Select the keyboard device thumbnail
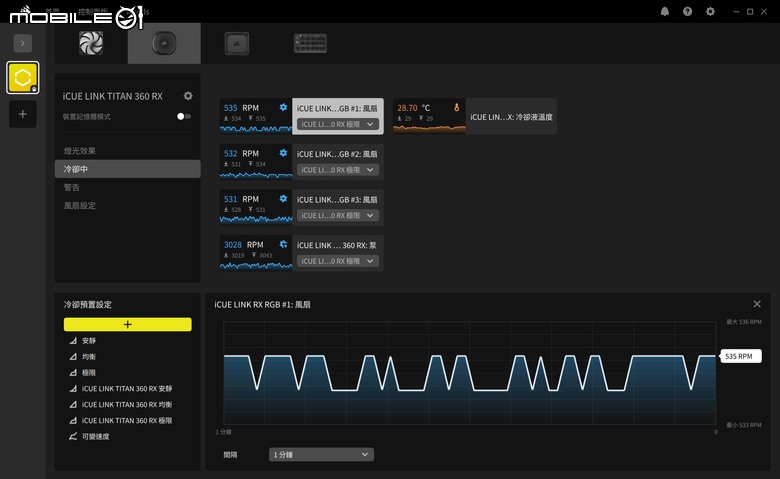Screen dimensions: 780x479 [x=310, y=43]
